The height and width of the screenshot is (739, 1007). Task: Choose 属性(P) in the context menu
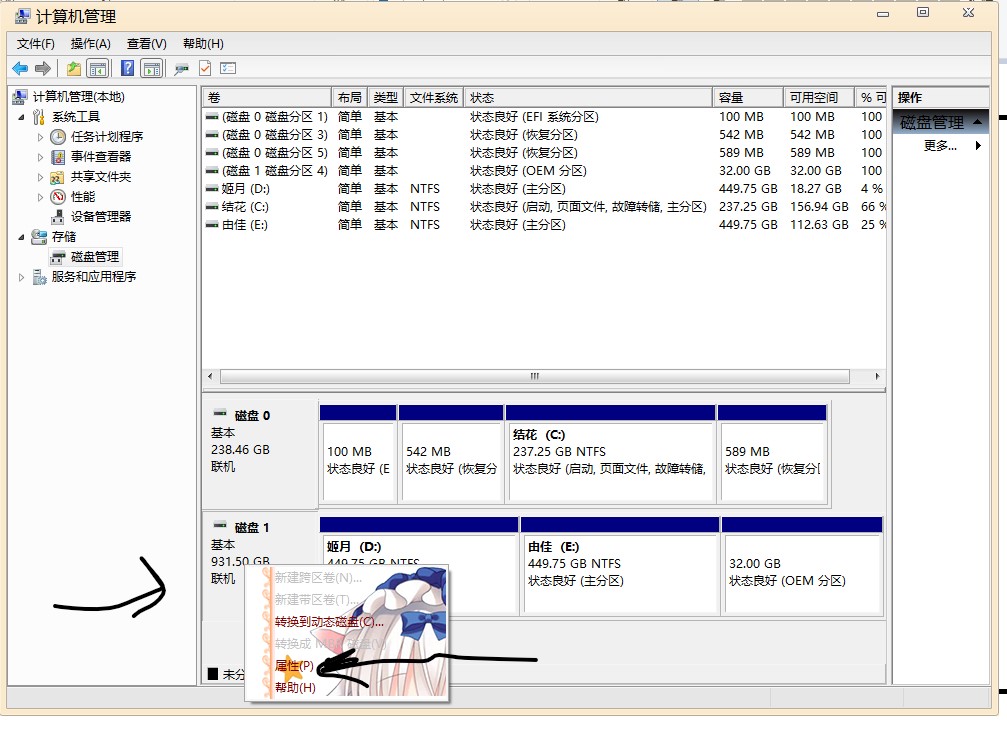pyautogui.click(x=294, y=665)
